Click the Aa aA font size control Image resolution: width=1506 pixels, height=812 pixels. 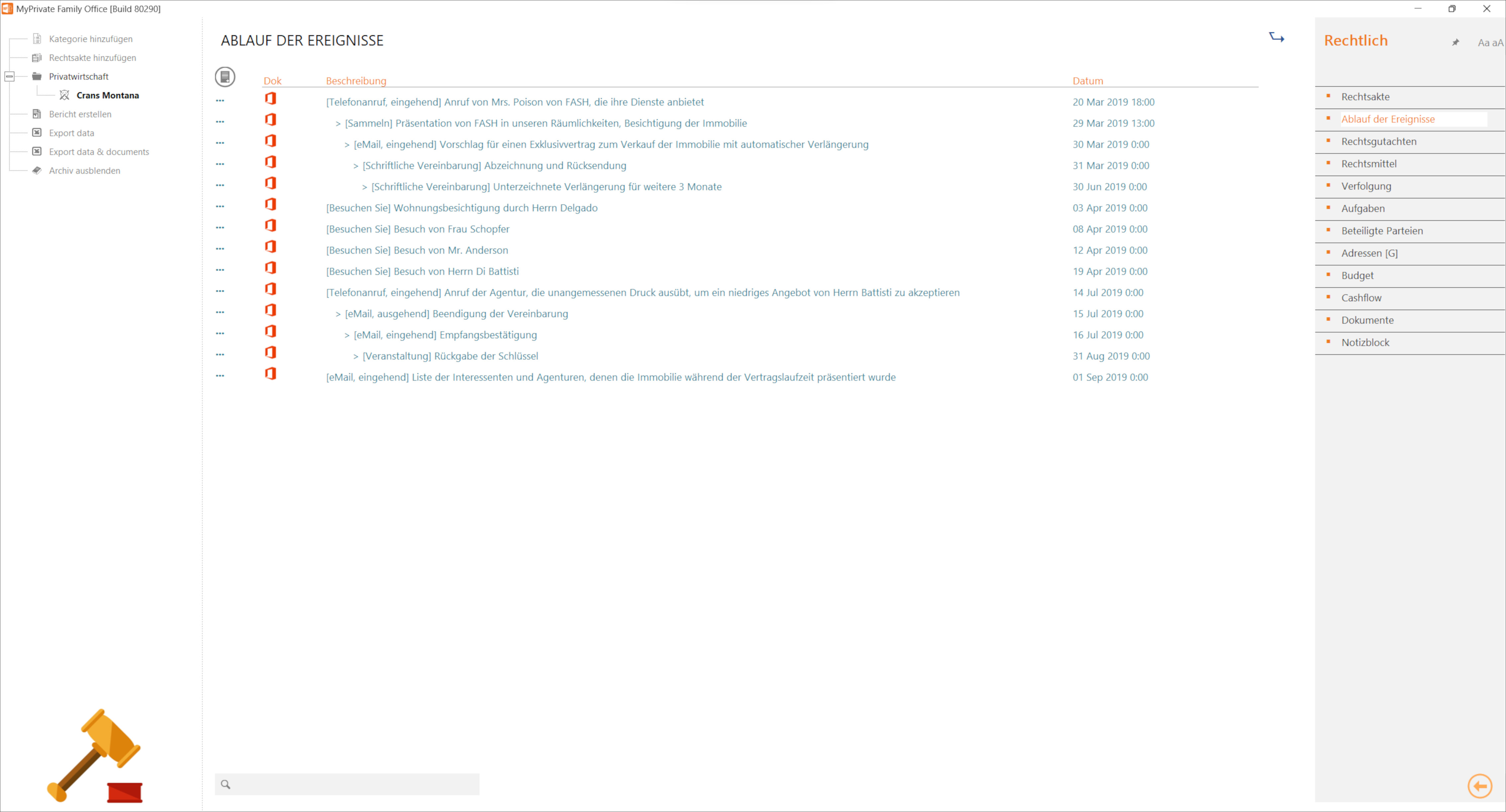1490,42
